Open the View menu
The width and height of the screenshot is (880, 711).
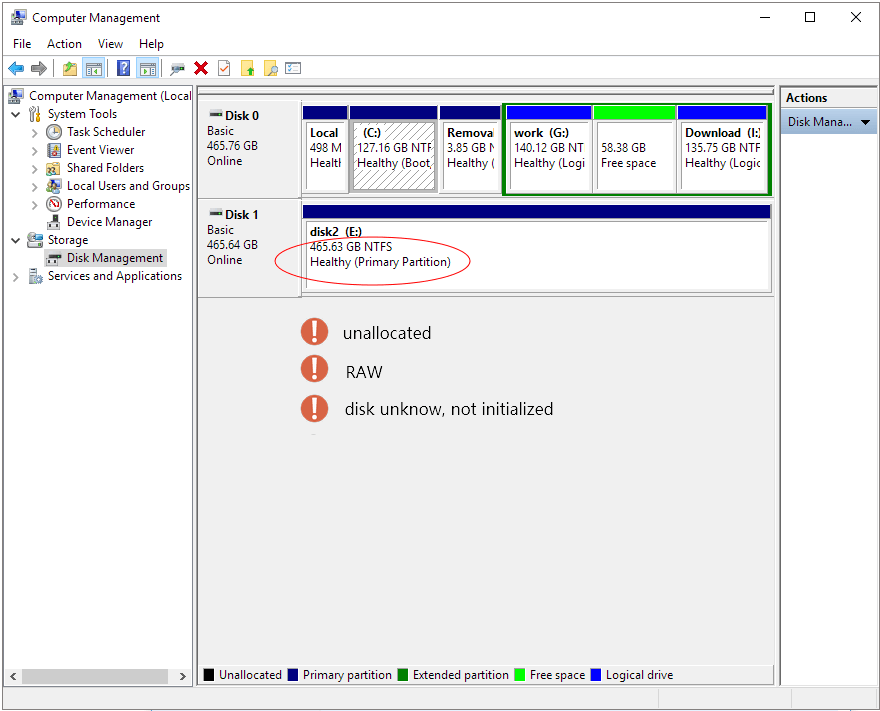tap(110, 44)
